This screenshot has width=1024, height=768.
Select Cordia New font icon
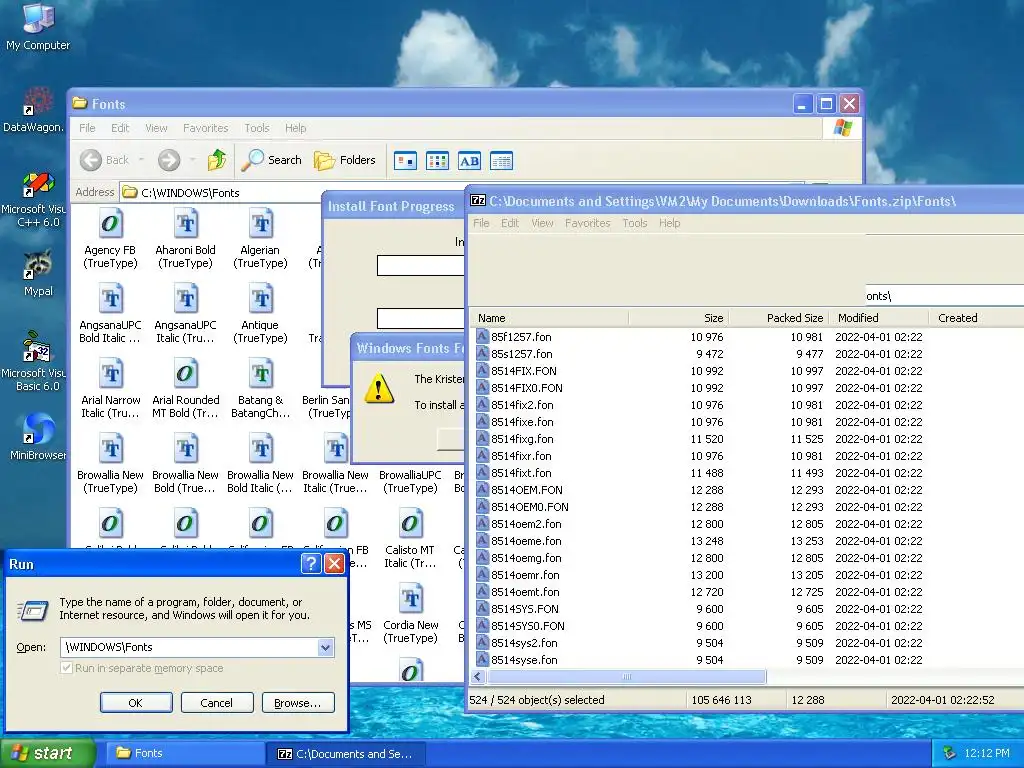tap(410, 615)
